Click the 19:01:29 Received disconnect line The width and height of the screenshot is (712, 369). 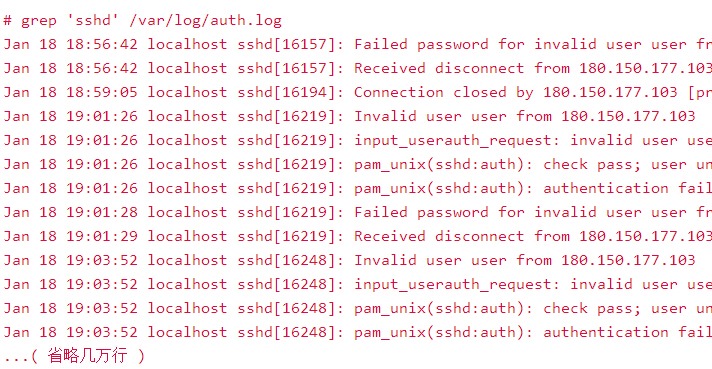358,237
